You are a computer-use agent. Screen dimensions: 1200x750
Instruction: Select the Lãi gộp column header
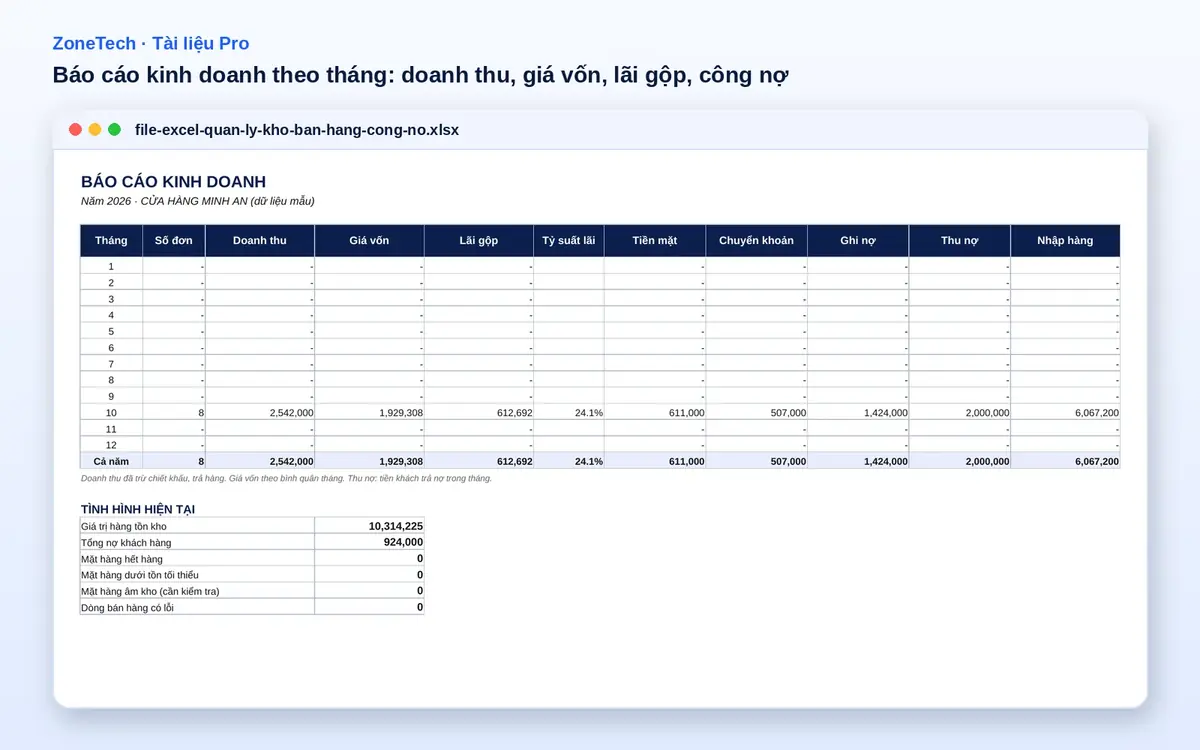tap(479, 241)
